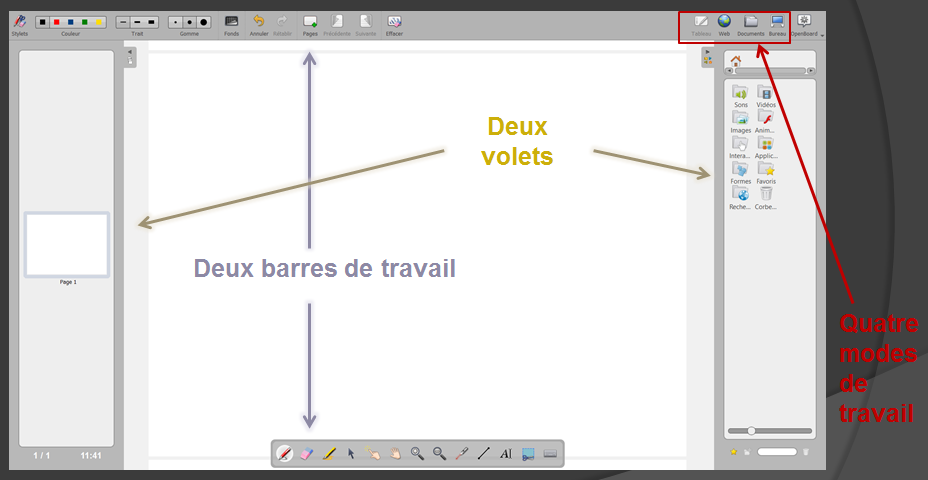The height and width of the screenshot is (480, 928).
Task: Collapse the right library pane
Action: (707, 52)
